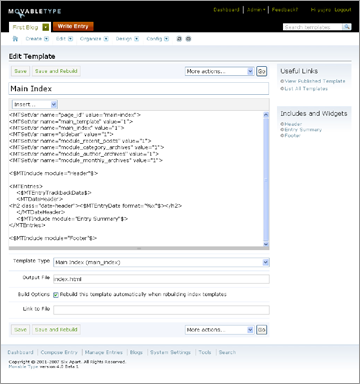
Task: Click the footer Blogs link
Action: click(x=136, y=352)
